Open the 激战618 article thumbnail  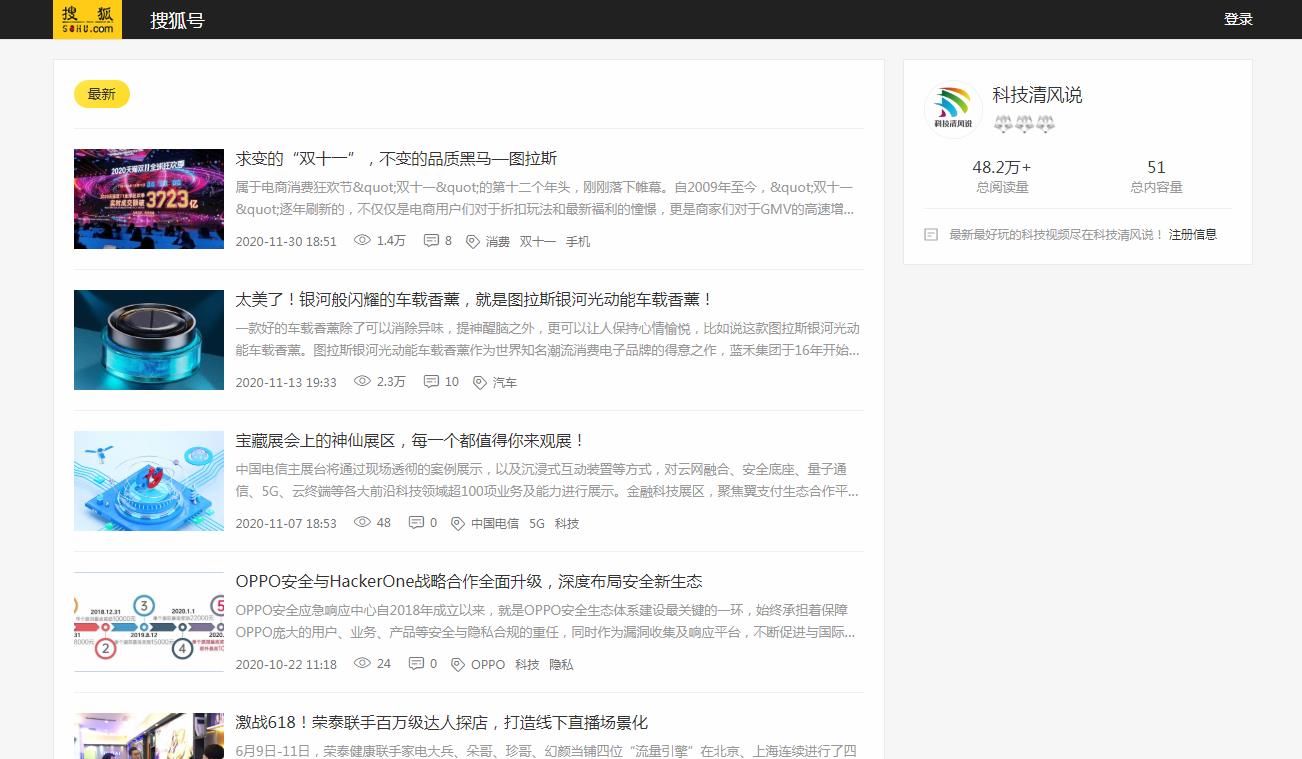tap(149, 736)
